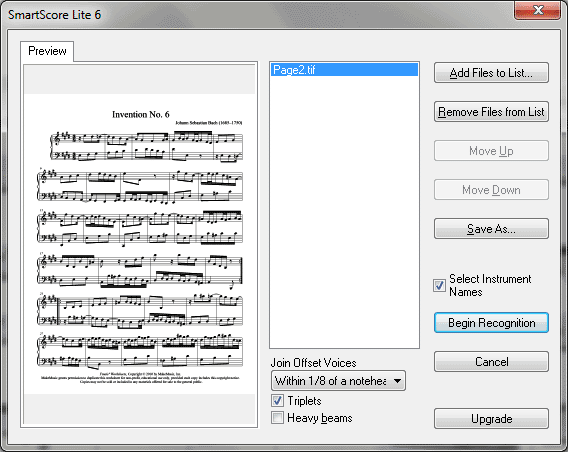Click the Invention No. 6 title in preview
568x452 pixels.
pyautogui.click(x=141, y=114)
